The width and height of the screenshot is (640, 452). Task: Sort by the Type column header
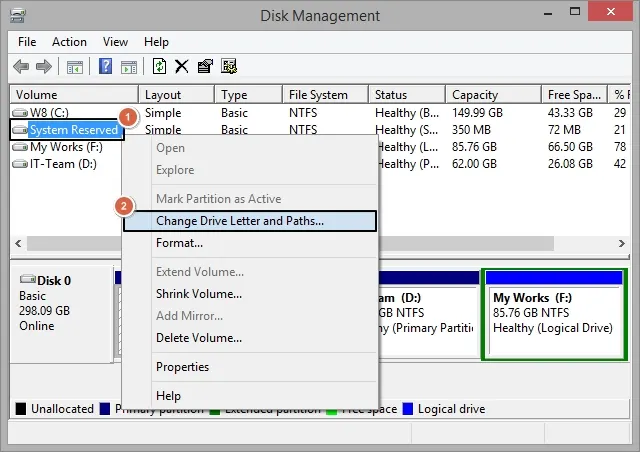[249, 95]
